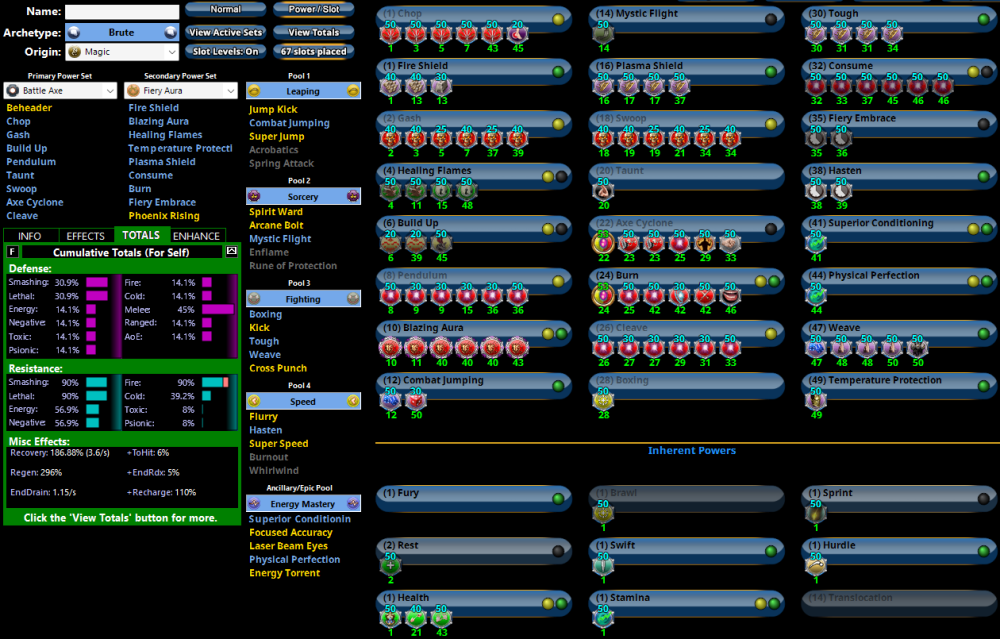Image resolution: width=1000 pixels, height=639 pixels.
Task: Click the Slot Levels: On button
Action: (225, 52)
